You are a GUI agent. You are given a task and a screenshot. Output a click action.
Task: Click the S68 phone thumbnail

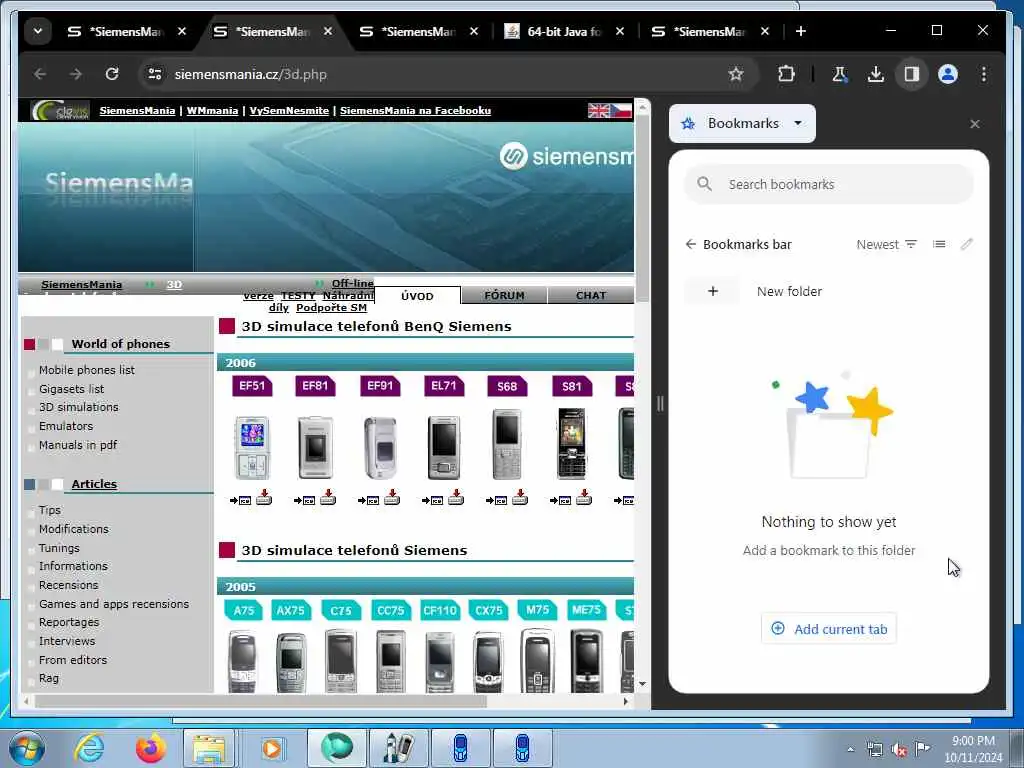[x=507, y=445]
